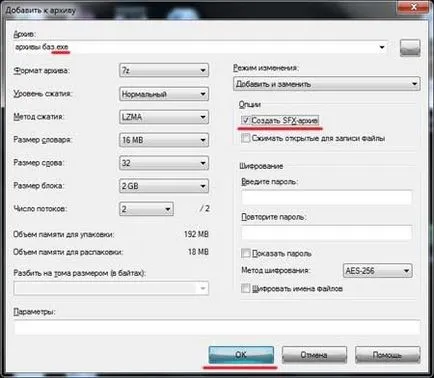Click the 192 MB packing memory value
This screenshot has width=434, height=378.
coord(196,234)
